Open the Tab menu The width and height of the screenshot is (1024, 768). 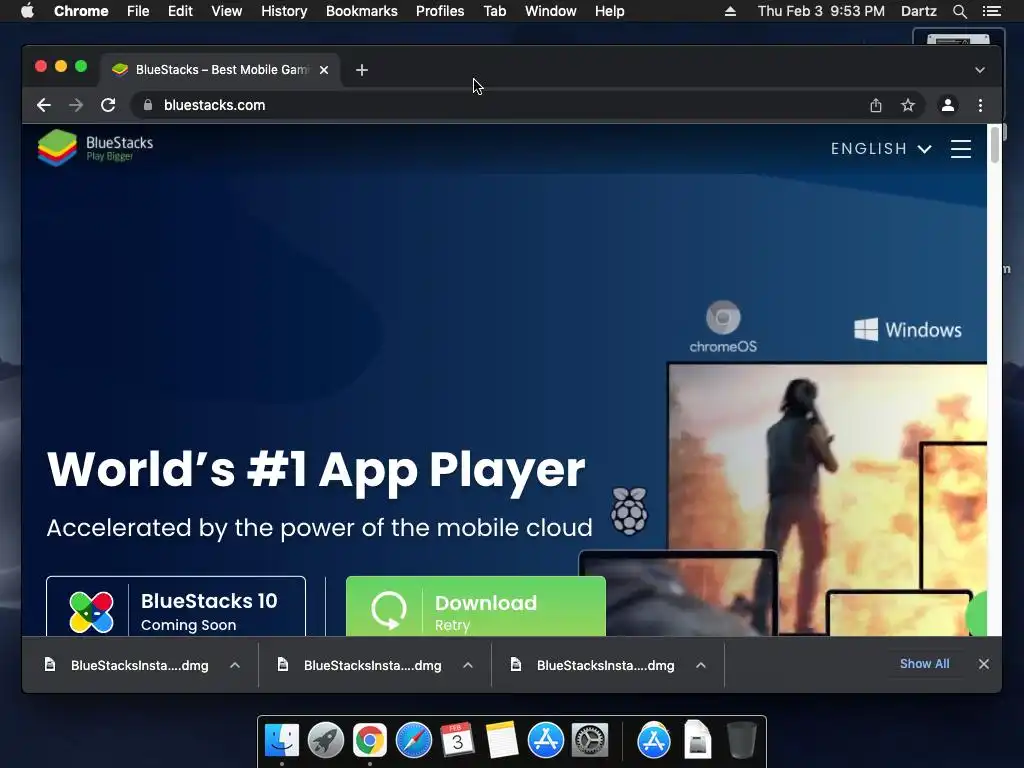pos(495,11)
